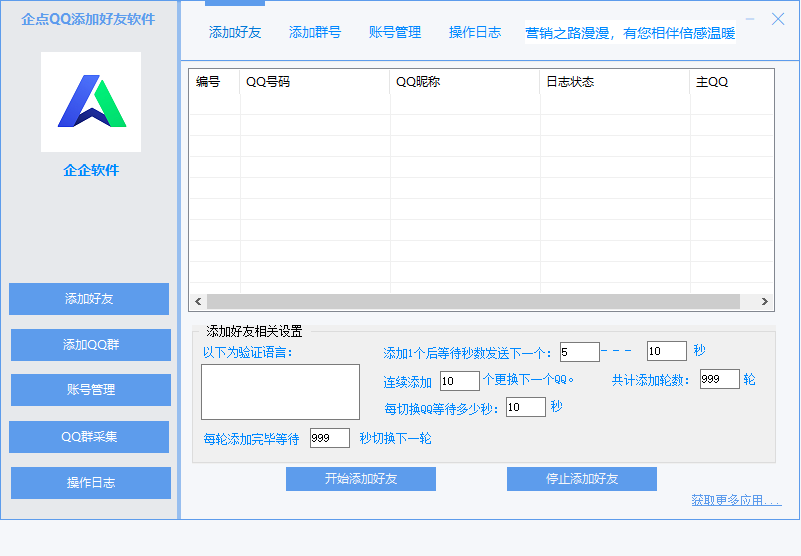The width and height of the screenshot is (801, 556).
Task: Click the 主QQ column header
Action: click(x=732, y=82)
